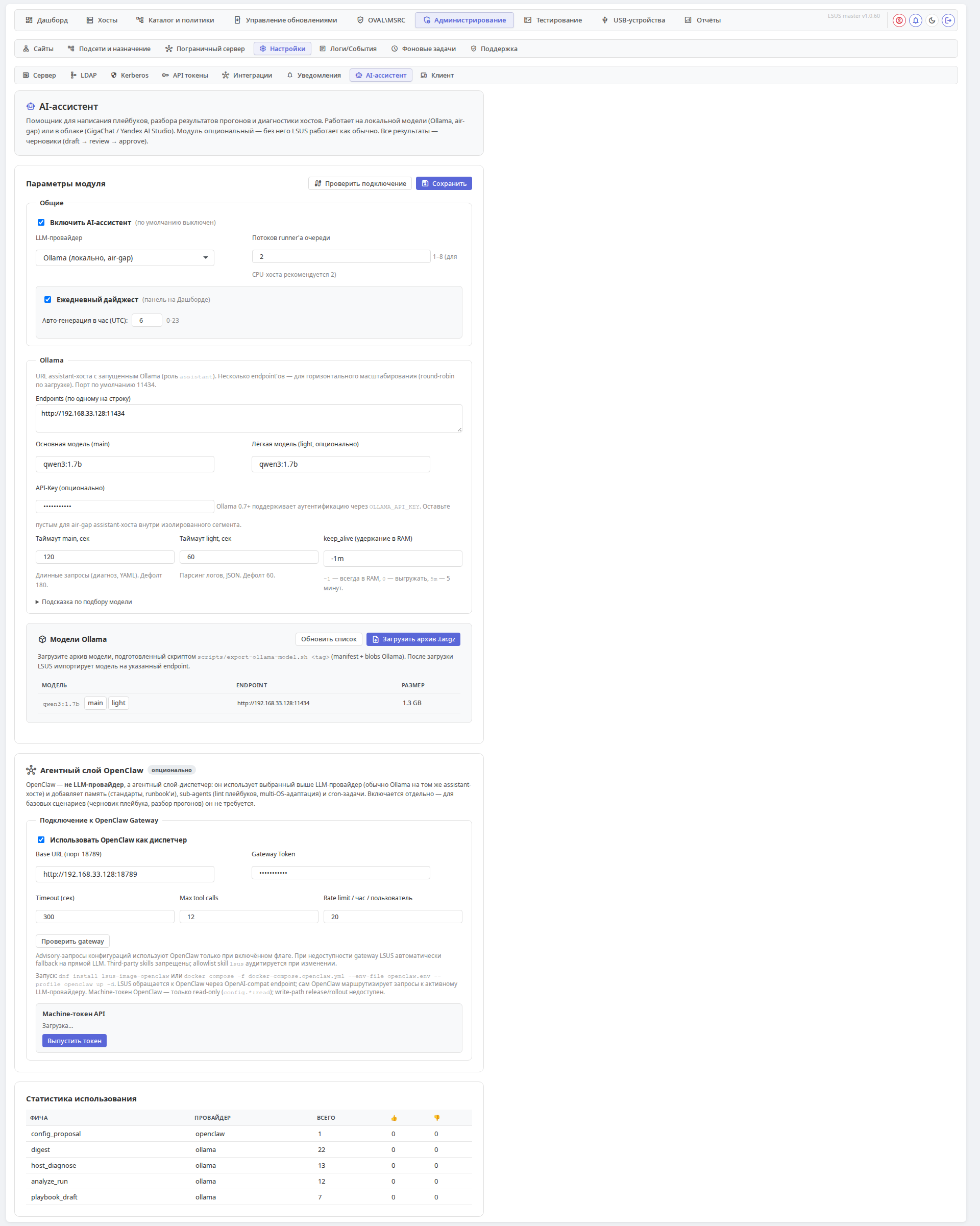Viewport: 980px width, 1226px height.
Task: Click the Сохранить button
Action: coord(444,184)
